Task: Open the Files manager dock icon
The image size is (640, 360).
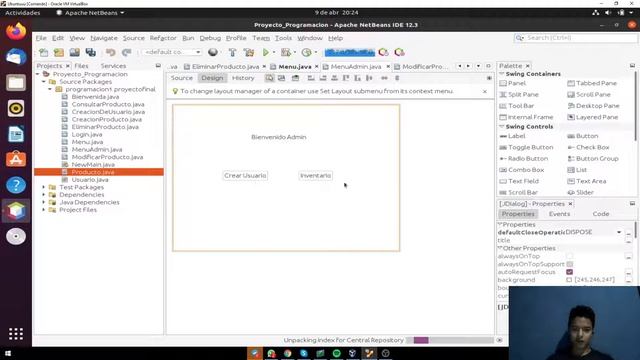Action: (x=16, y=83)
